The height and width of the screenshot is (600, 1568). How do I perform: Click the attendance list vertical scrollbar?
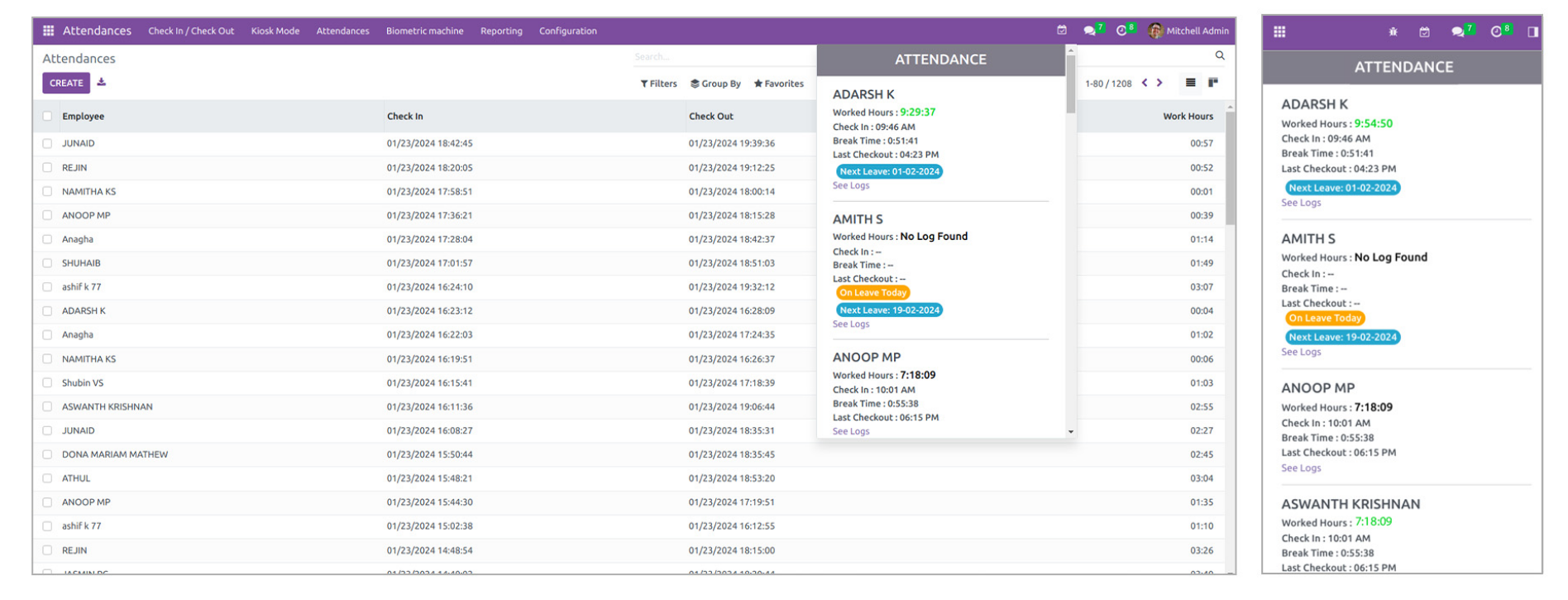(x=1230, y=169)
